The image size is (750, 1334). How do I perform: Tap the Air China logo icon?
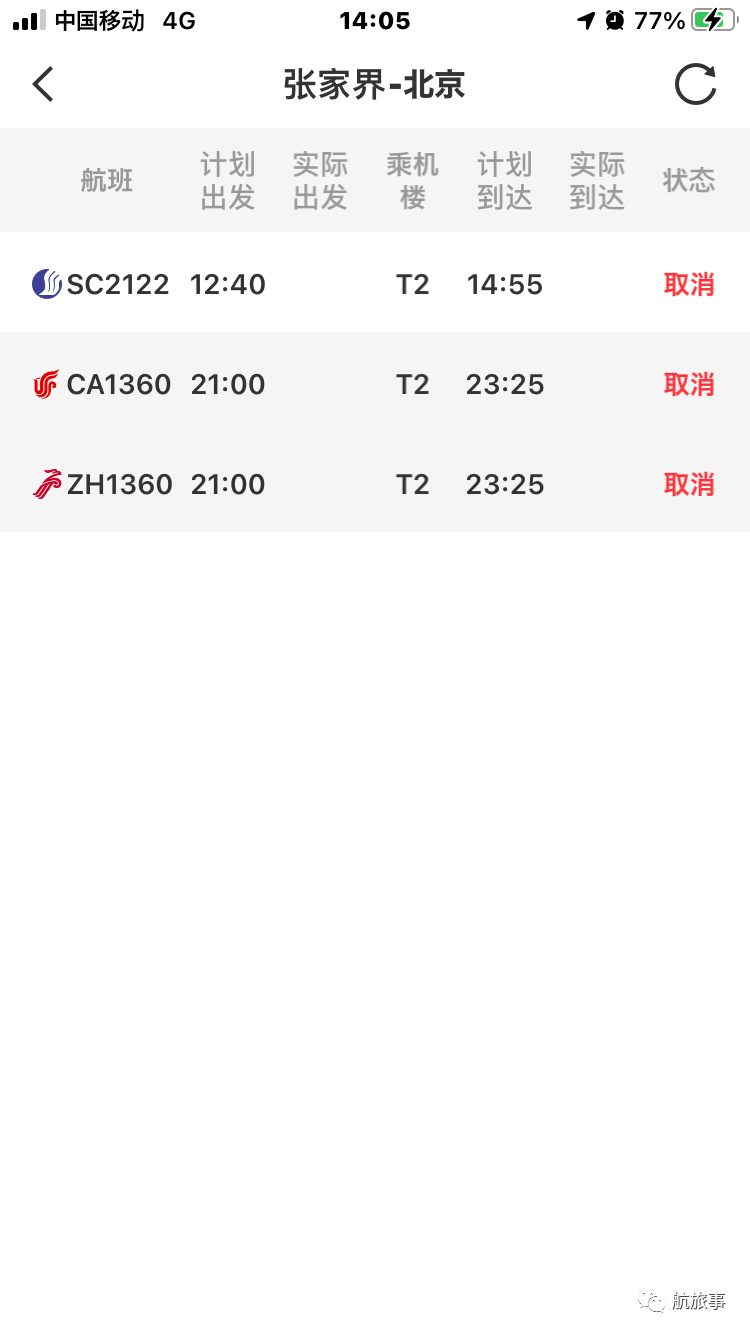click(46, 384)
